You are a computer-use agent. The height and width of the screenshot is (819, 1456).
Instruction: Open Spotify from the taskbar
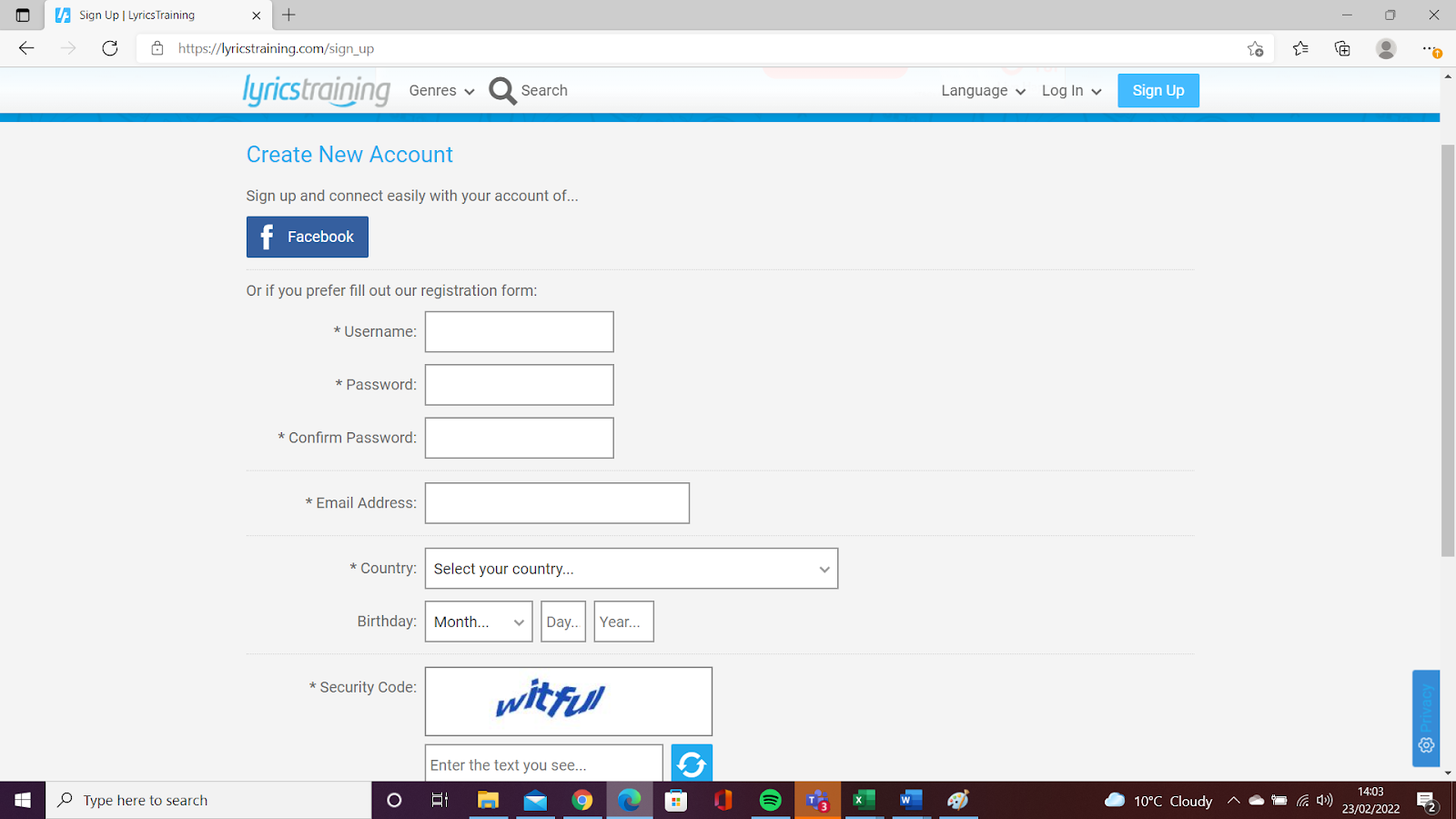770,800
